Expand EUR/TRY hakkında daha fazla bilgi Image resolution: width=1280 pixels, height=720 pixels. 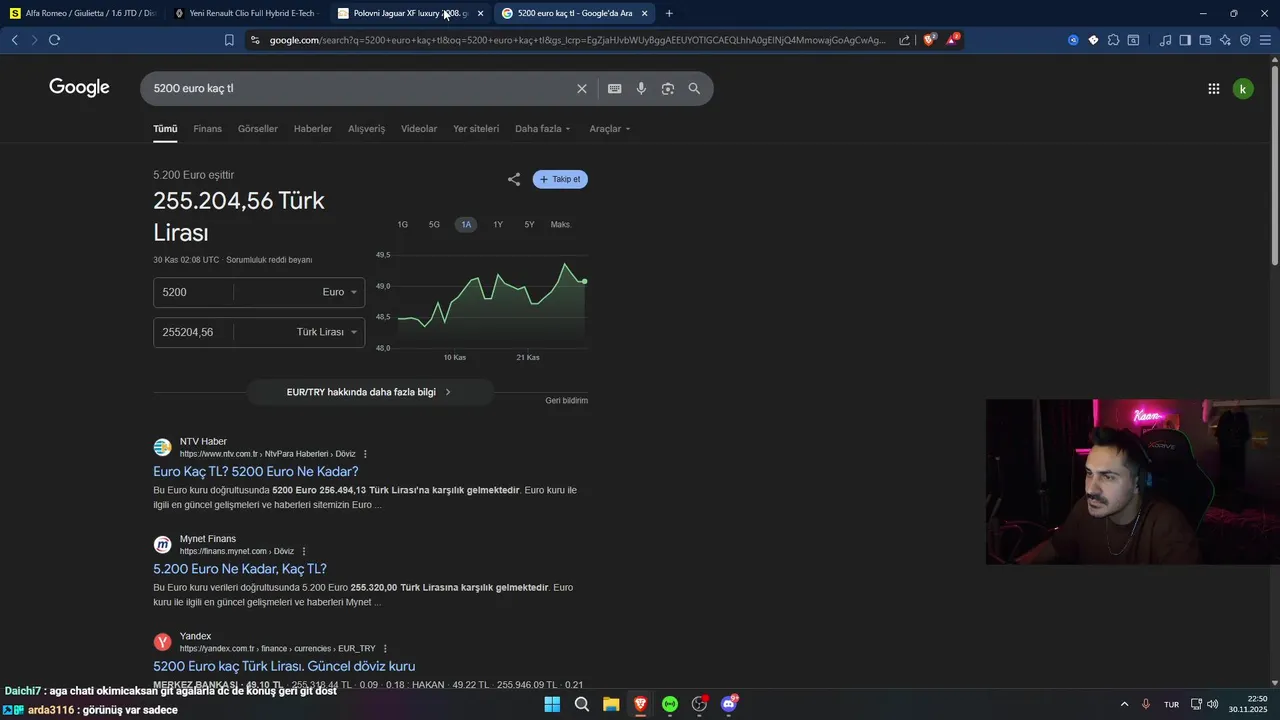coord(369,392)
